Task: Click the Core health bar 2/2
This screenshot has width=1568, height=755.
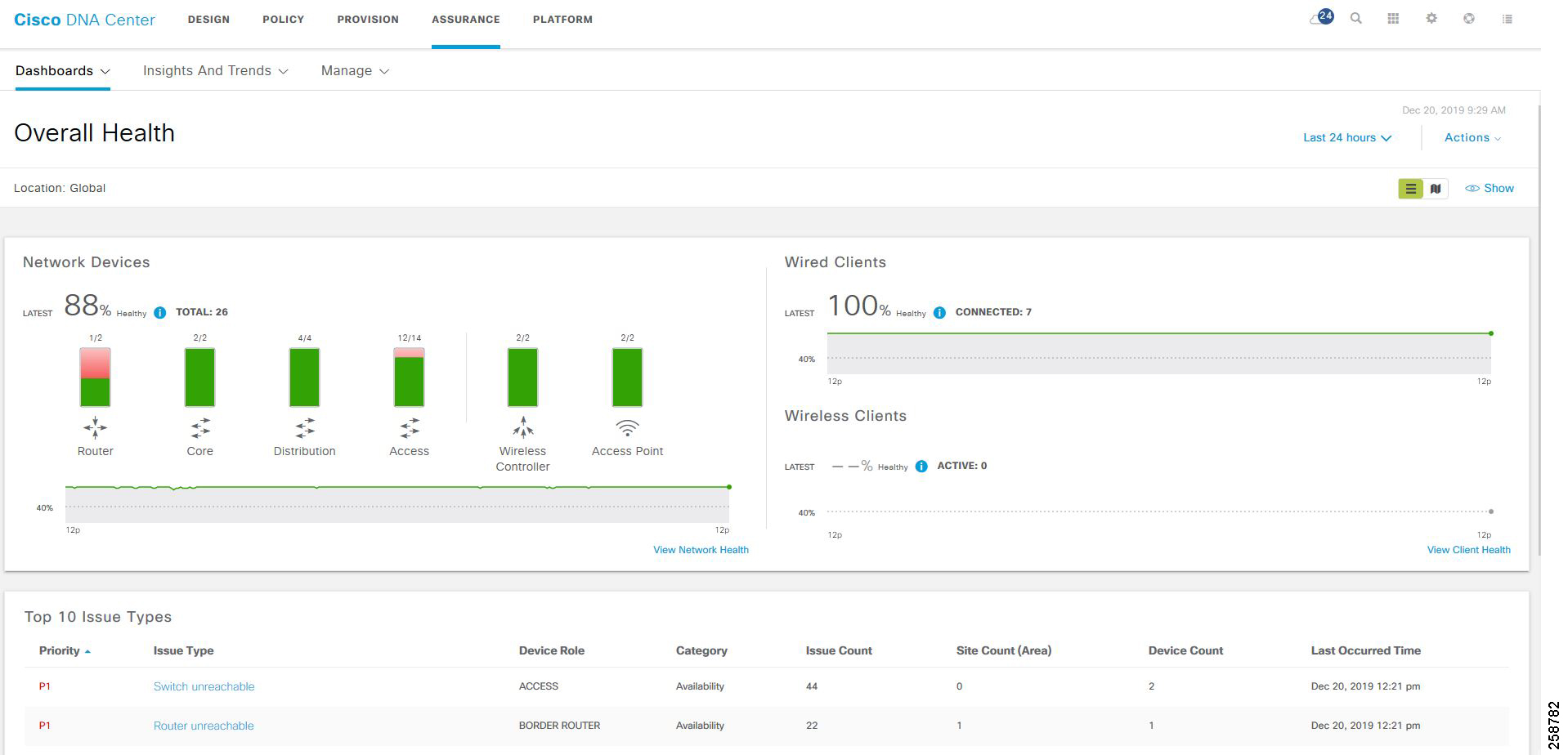Action: click(199, 377)
